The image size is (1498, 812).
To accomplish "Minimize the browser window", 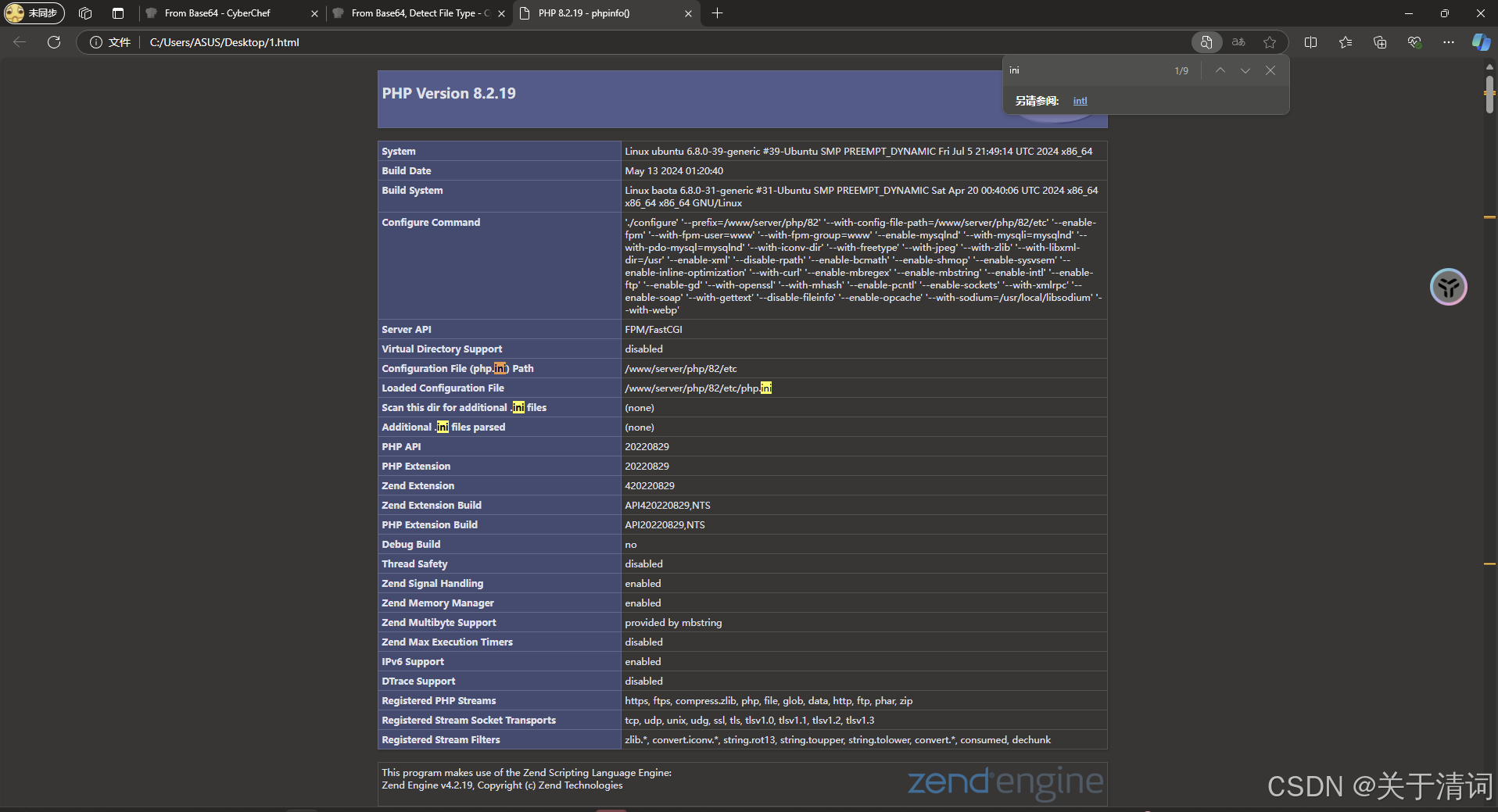I will coord(1409,13).
